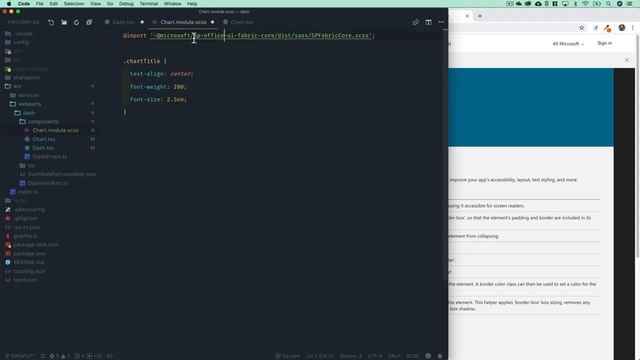
Task: Click the Spaces indentation status item
Action: pyautogui.click(x=350, y=356)
